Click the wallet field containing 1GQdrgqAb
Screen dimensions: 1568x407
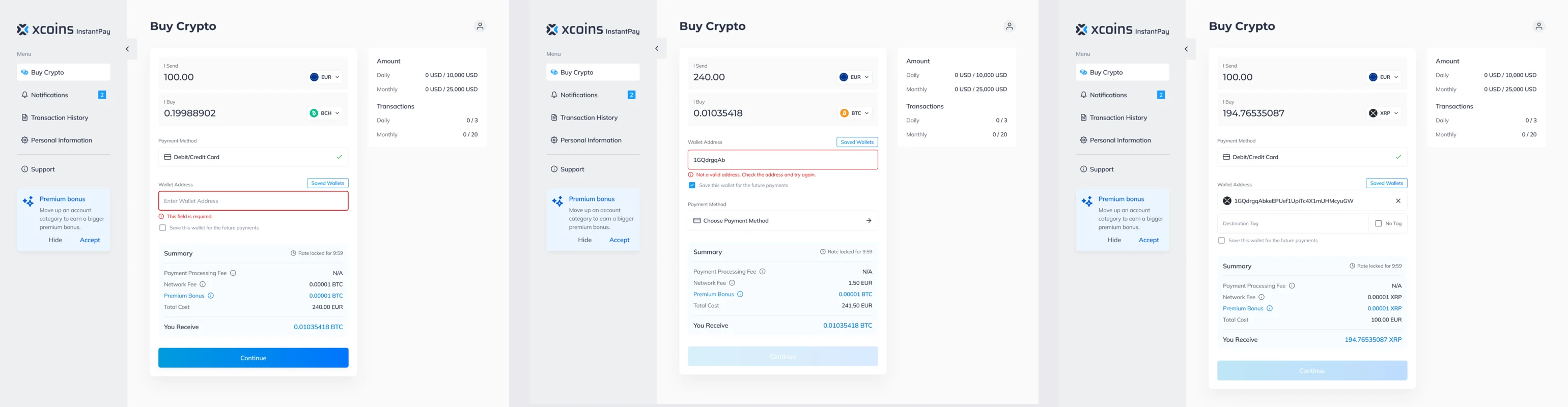pos(783,160)
